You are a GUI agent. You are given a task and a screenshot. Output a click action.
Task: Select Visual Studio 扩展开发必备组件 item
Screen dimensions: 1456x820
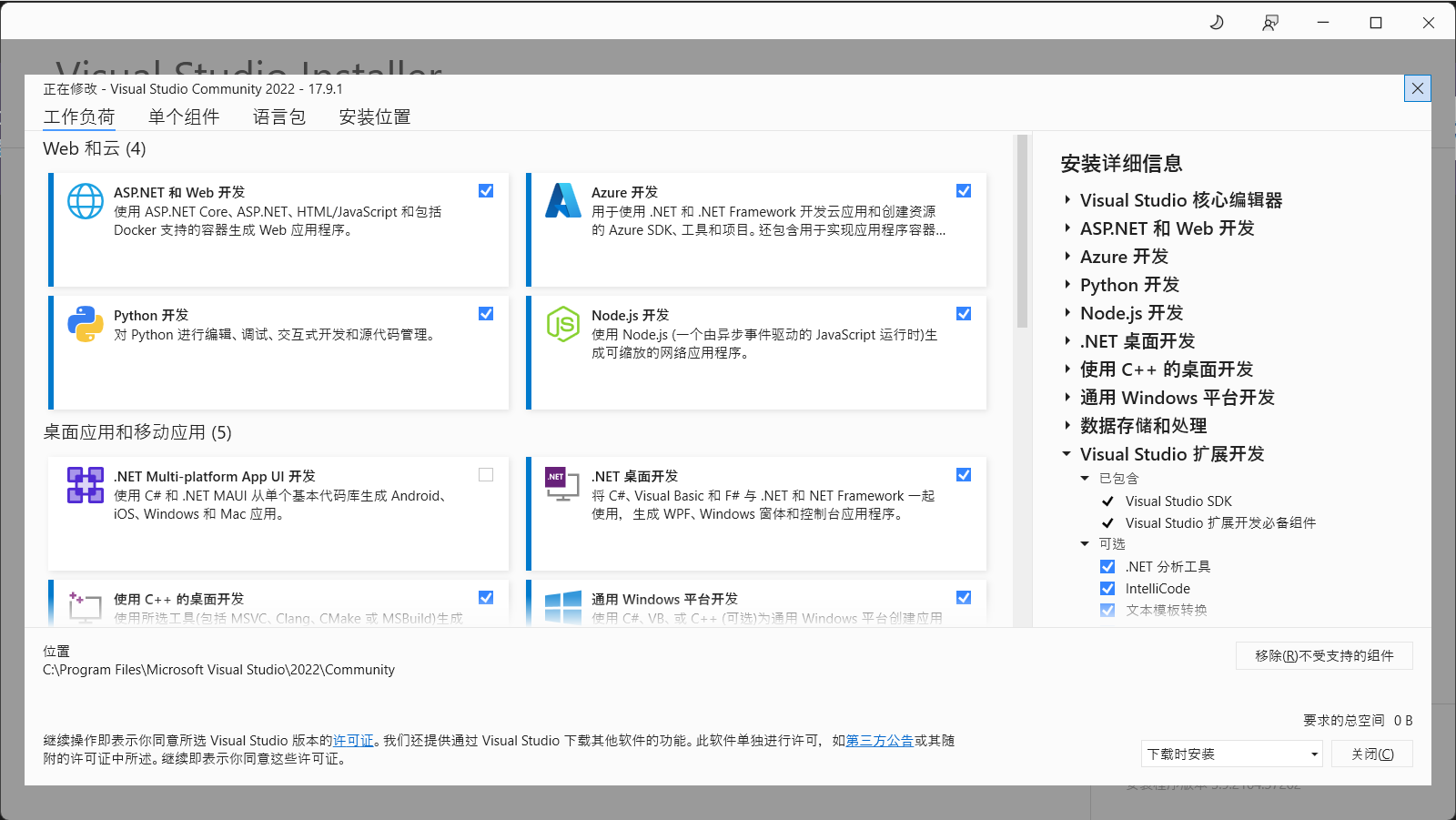coord(1220,523)
